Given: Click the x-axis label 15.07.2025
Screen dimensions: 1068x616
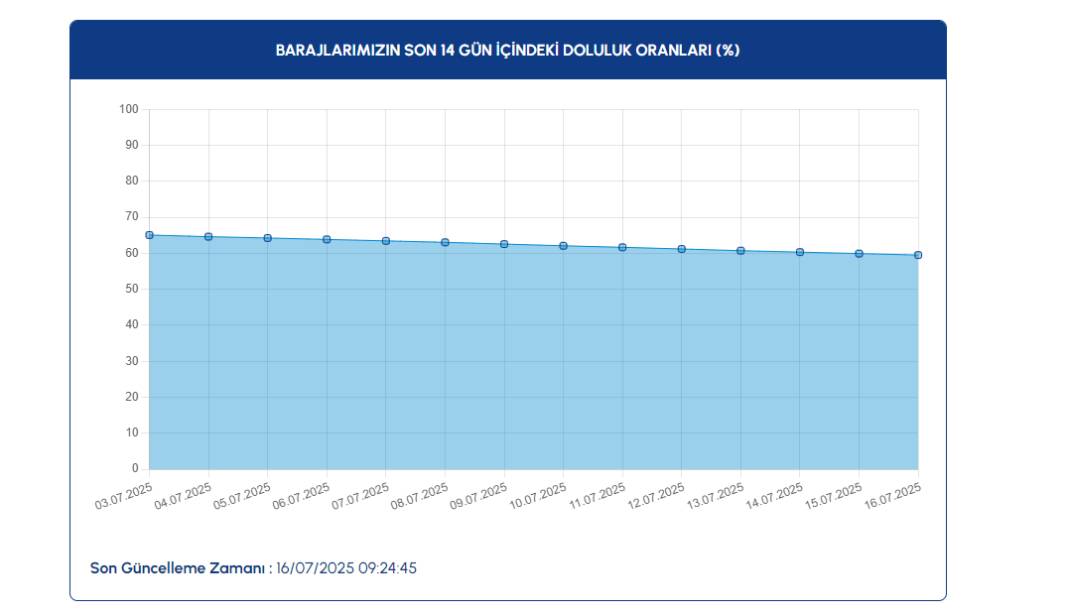Looking at the screenshot, I should [833, 496].
